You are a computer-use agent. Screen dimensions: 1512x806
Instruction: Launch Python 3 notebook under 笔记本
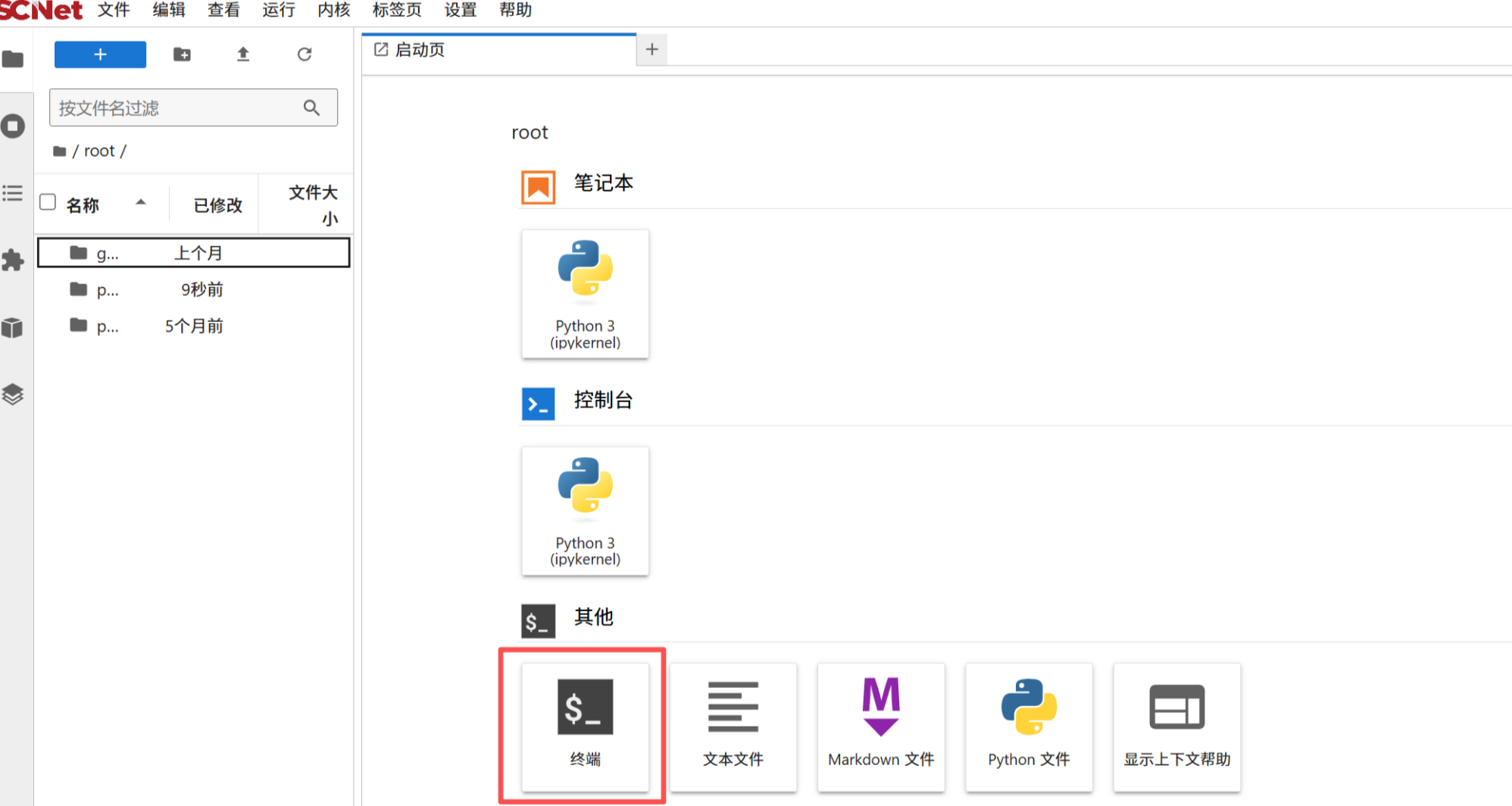tap(585, 294)
